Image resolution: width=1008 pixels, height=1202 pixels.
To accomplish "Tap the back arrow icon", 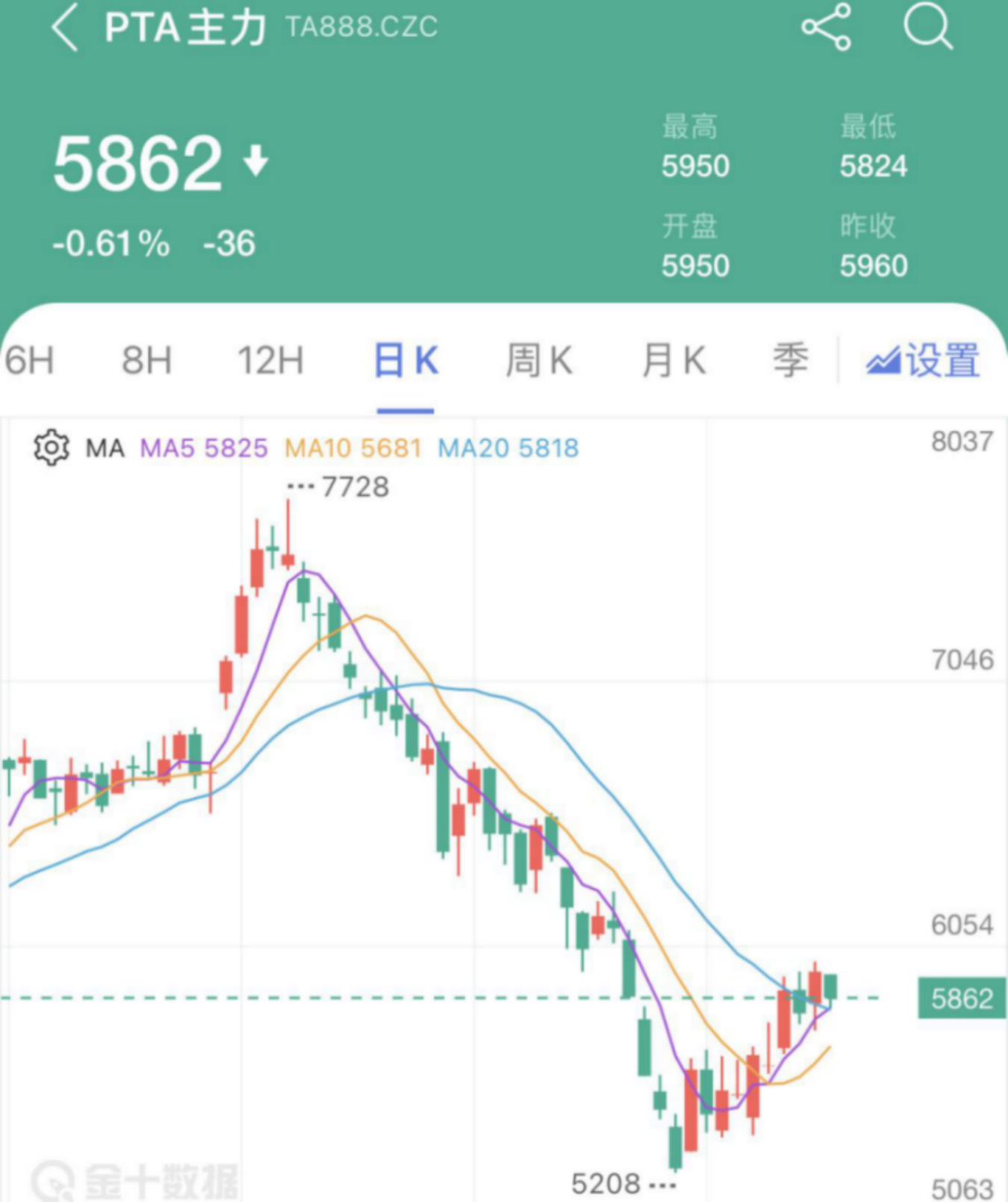I will tap(65, 28).
